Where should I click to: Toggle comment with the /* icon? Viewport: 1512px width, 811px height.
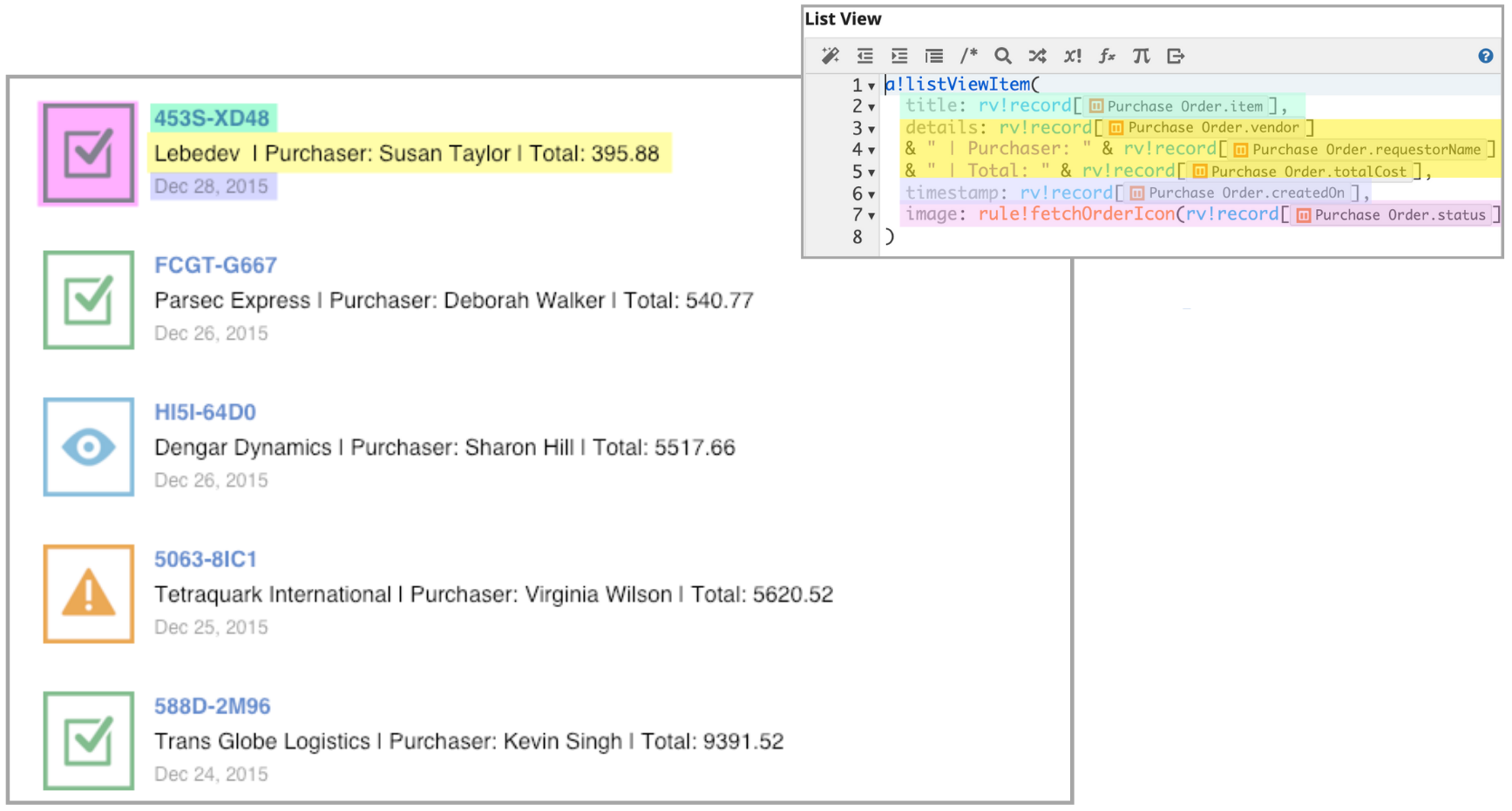[x=968, y=56]
